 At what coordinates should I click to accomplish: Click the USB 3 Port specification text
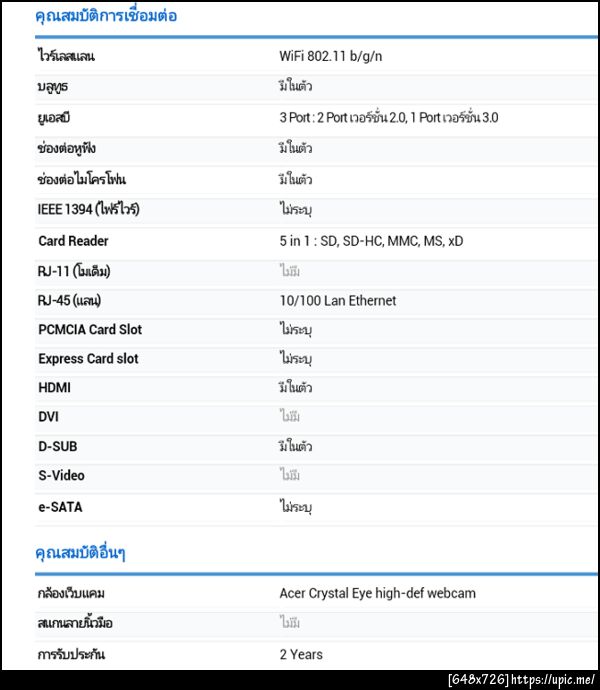pos(389,118)
